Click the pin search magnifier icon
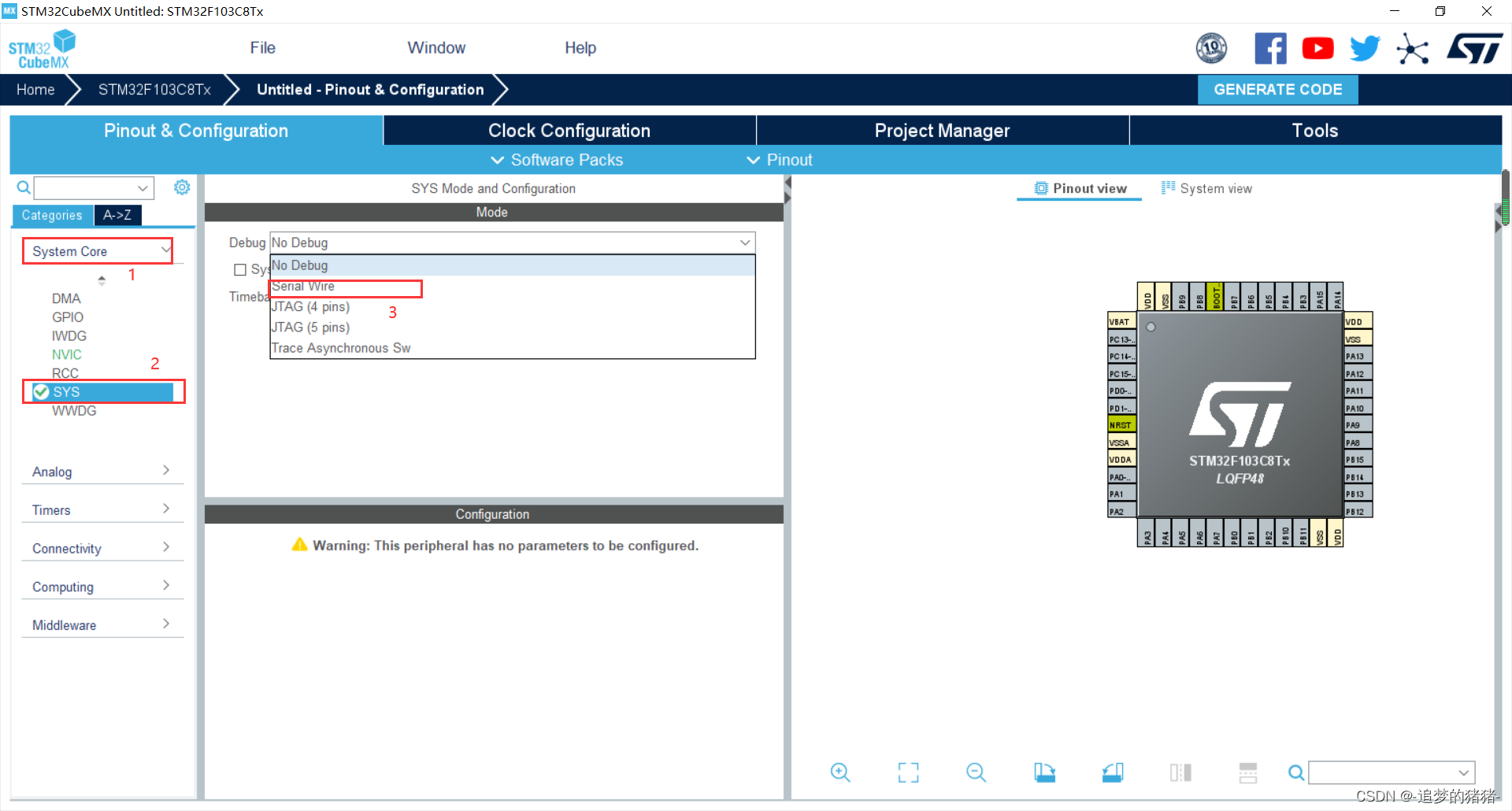Image resolution: width=1512 pixels, height=811 pixels. (x=1295, y=772)
